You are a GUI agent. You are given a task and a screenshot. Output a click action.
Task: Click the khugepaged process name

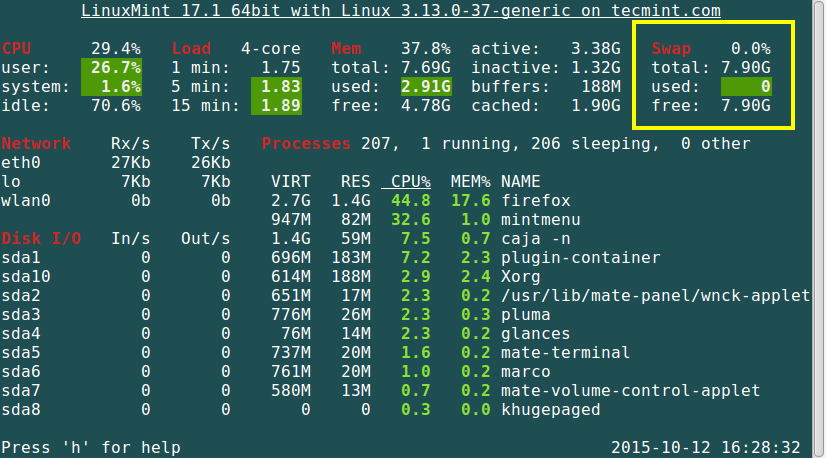550,410
